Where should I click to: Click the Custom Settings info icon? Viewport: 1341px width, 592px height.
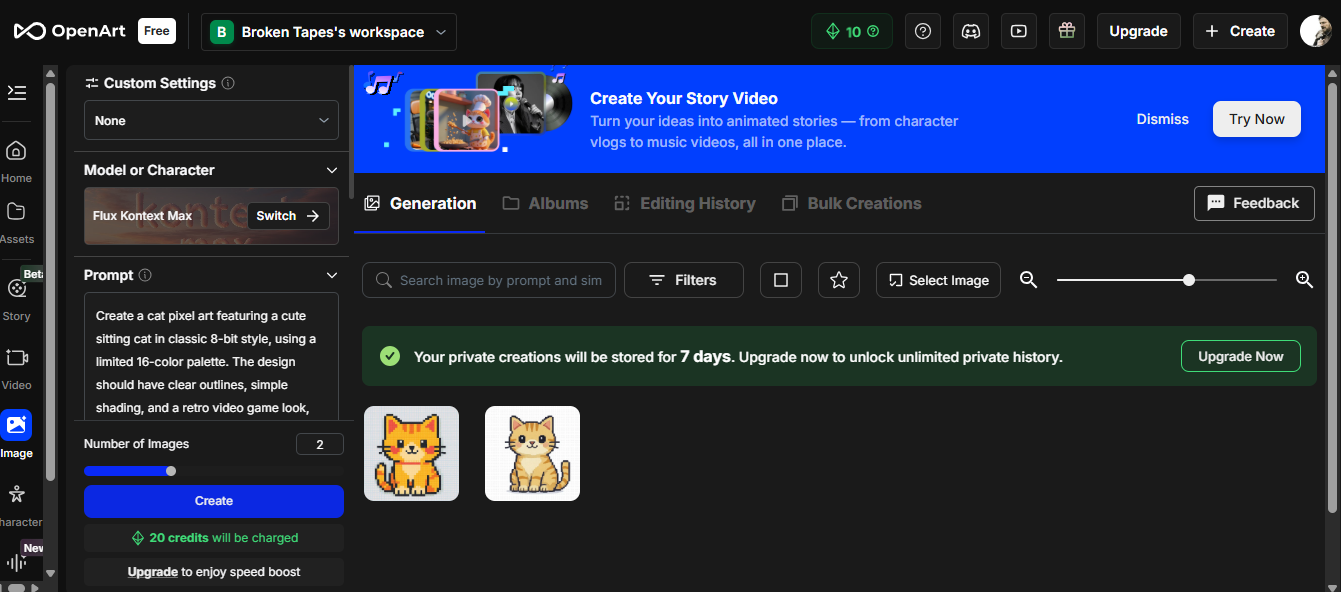(x=228, y=83)
